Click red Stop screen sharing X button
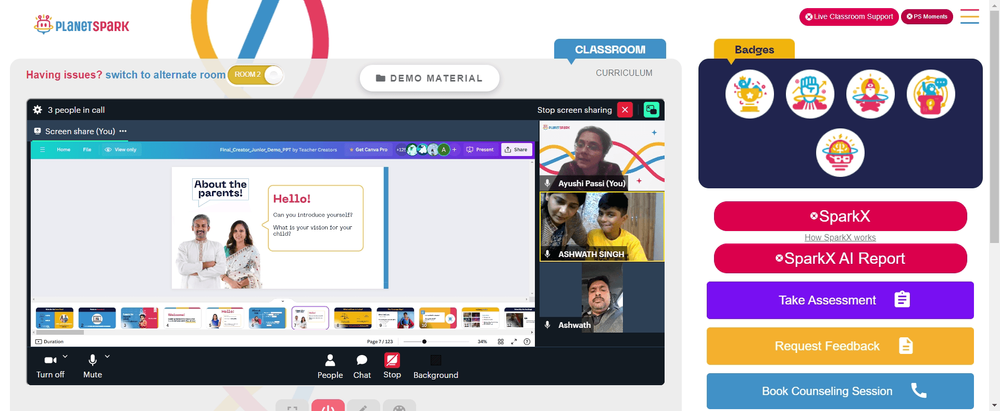The height and width of the screenshot is (411, 1000). pyautogui.click(x=625, y=110)
